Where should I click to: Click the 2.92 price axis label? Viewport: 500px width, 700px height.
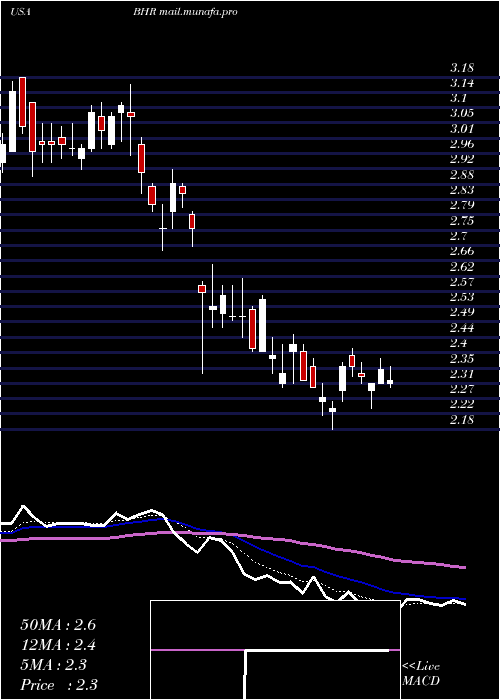[x=462, y=160]
